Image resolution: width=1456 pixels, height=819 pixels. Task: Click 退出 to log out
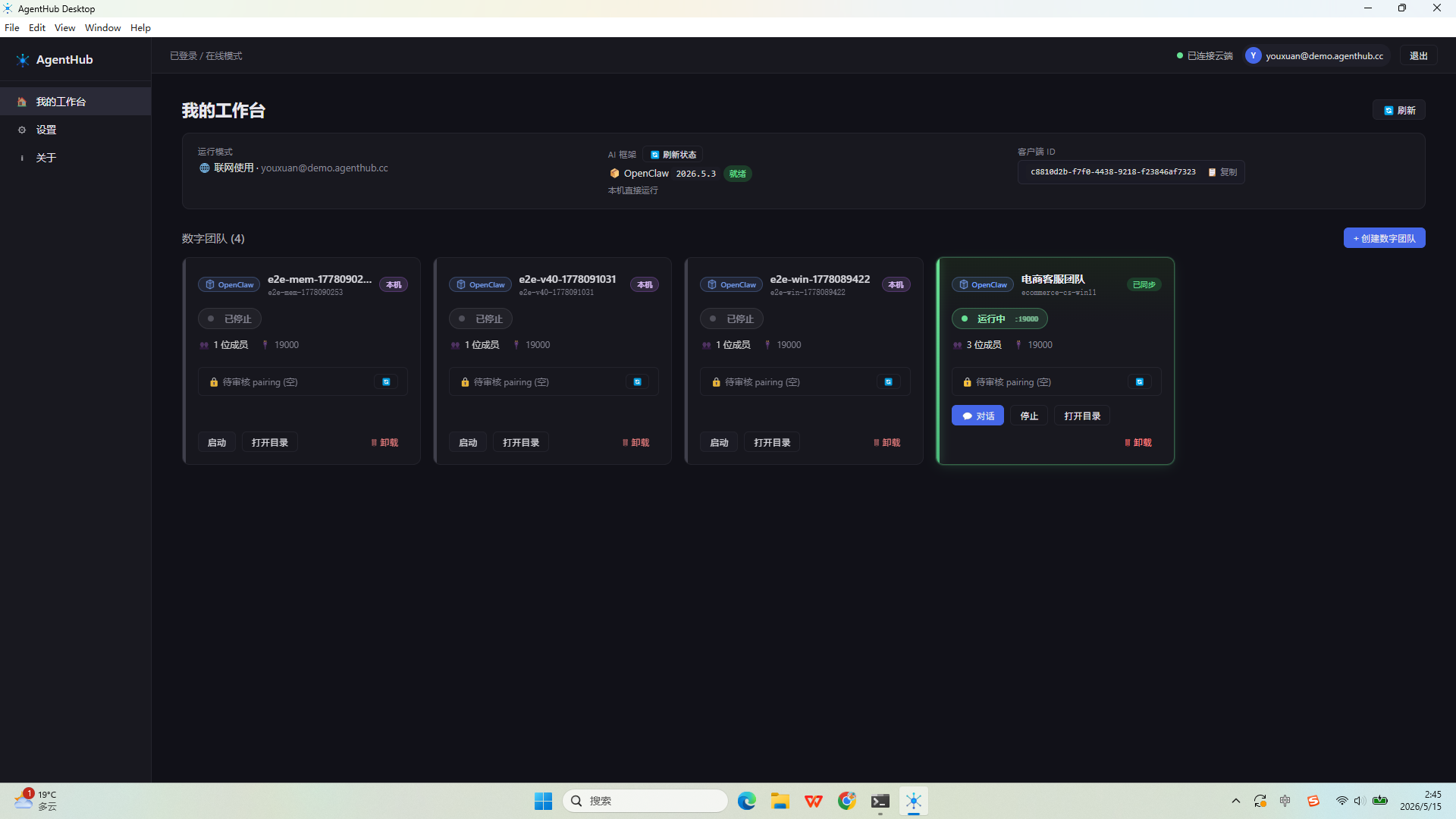pyautogui.click(x=1418, y=56)
